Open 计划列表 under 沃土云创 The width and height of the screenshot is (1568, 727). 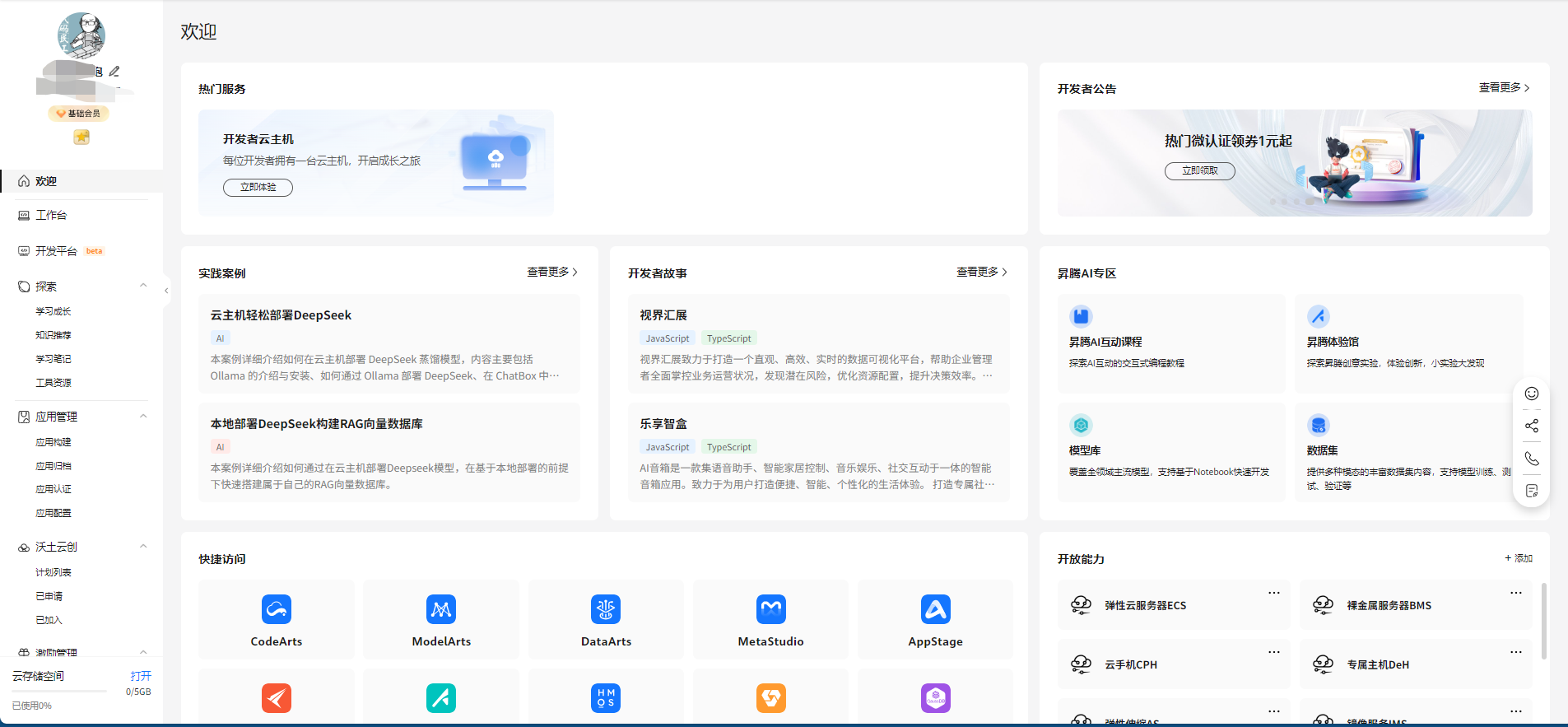pyautogui.click(x=54, y=572)
